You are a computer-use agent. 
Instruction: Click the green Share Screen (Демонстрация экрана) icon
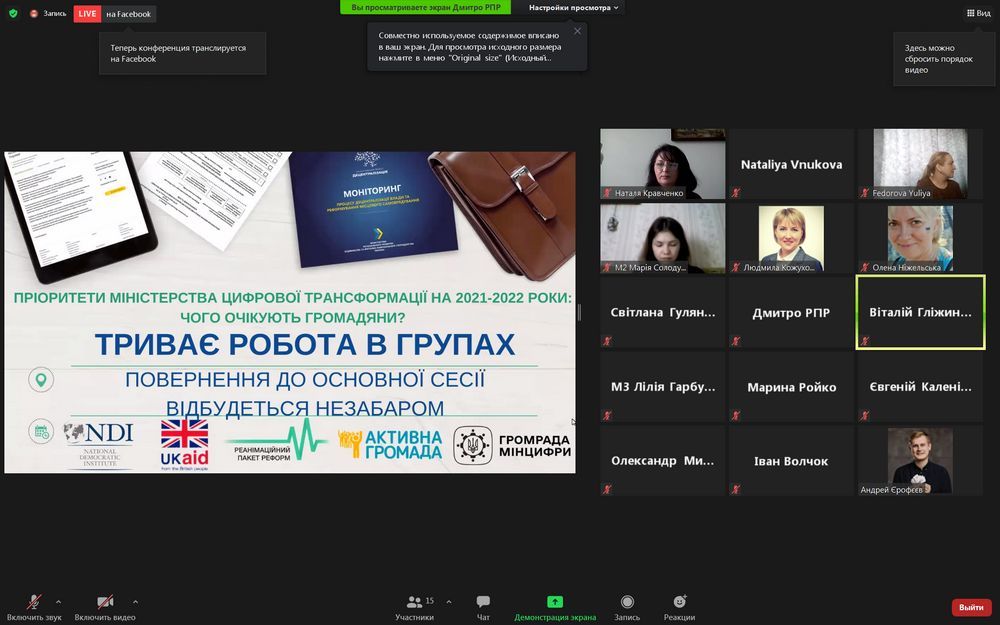pyautogui.click(x=555, y=602)
